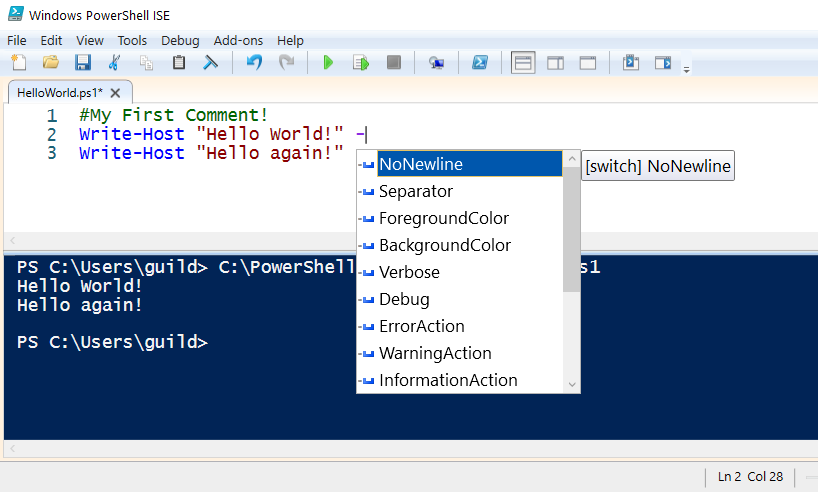This screenshot has height=492, width=818.
Task: Click script pane horizontal scroll left arrow
Action: [x=13, y=241]
